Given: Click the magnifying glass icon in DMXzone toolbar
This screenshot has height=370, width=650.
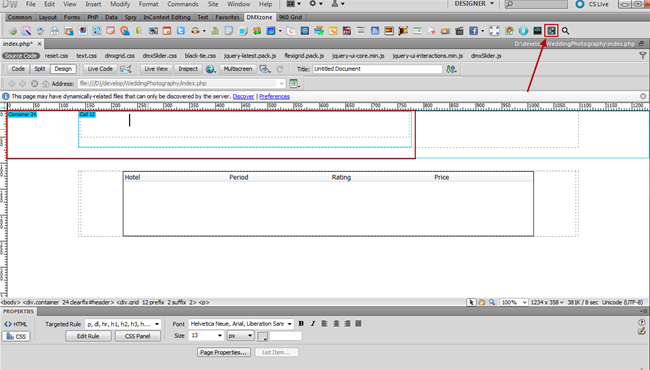Looking at the screenshot, I should (x=565, y=31).
